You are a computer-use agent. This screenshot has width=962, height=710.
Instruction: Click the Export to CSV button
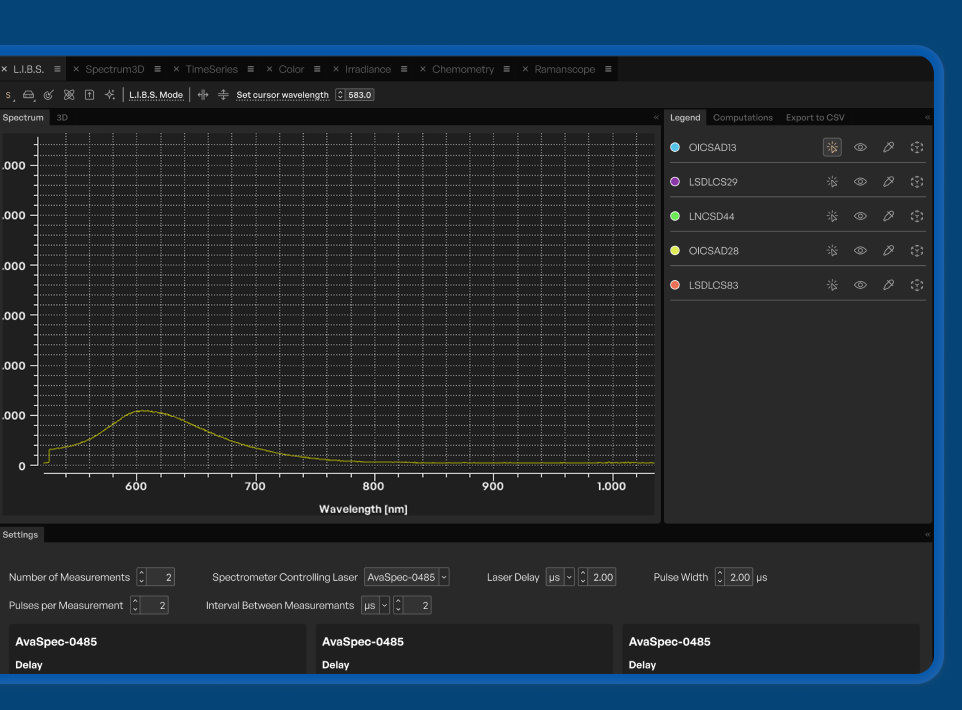[x=820, y=117]
